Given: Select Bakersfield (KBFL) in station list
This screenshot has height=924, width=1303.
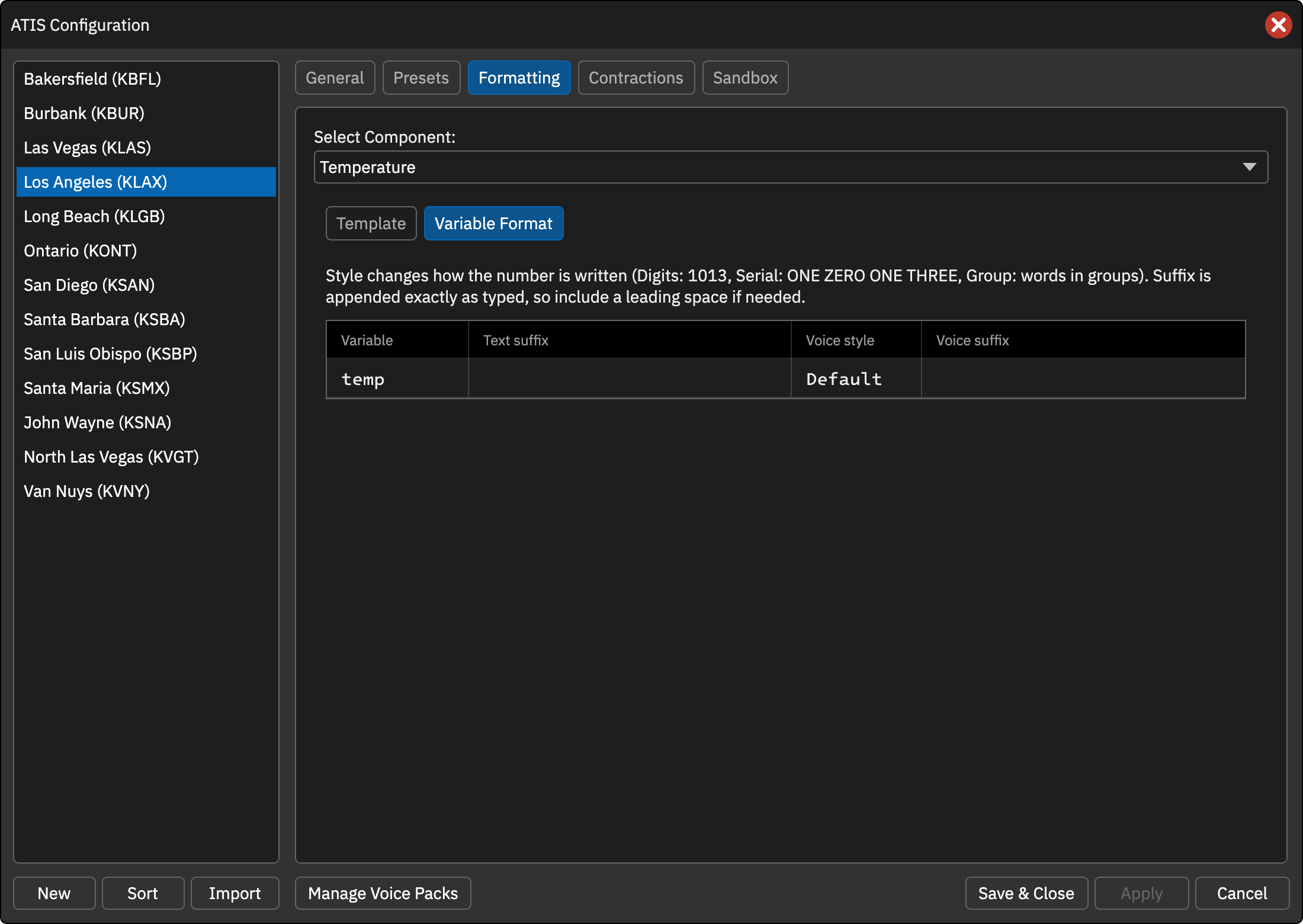Looking at the screenshot, I should (146, 79).
